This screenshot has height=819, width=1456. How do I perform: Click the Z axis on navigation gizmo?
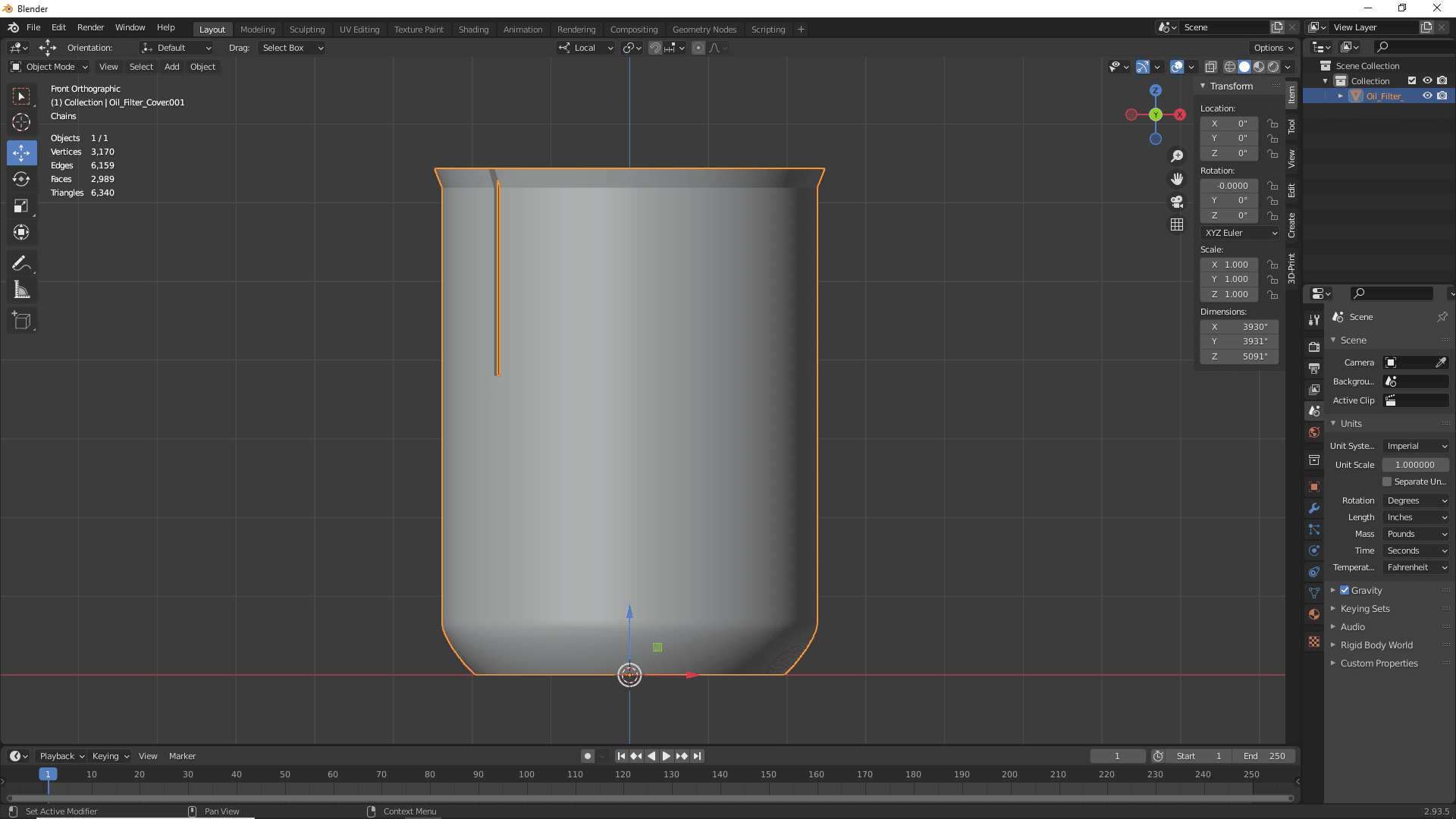tap(1156, 90)
